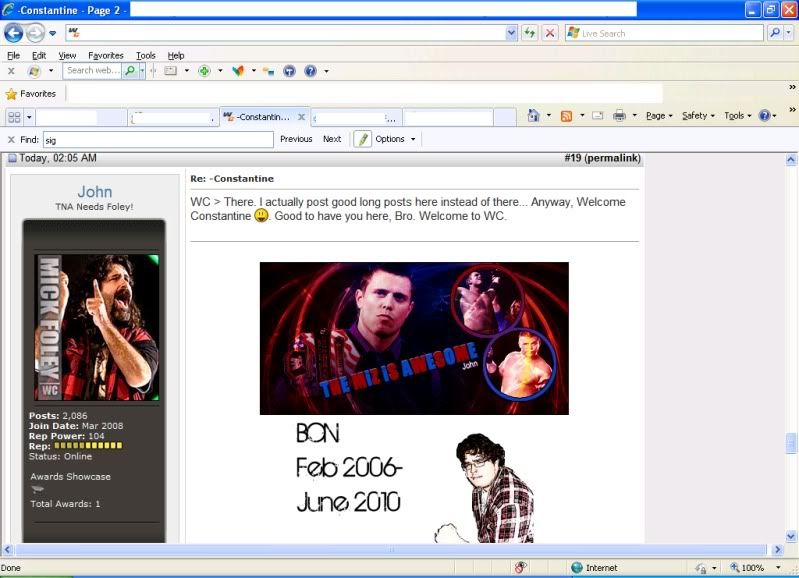
Task: Click the blue help icon in Live toolbar
Action: pyautogui.click(x=310, y=71)
